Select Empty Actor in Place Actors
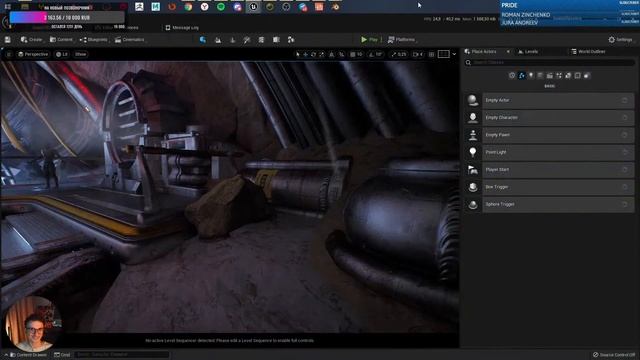 [x=549, y=100]
